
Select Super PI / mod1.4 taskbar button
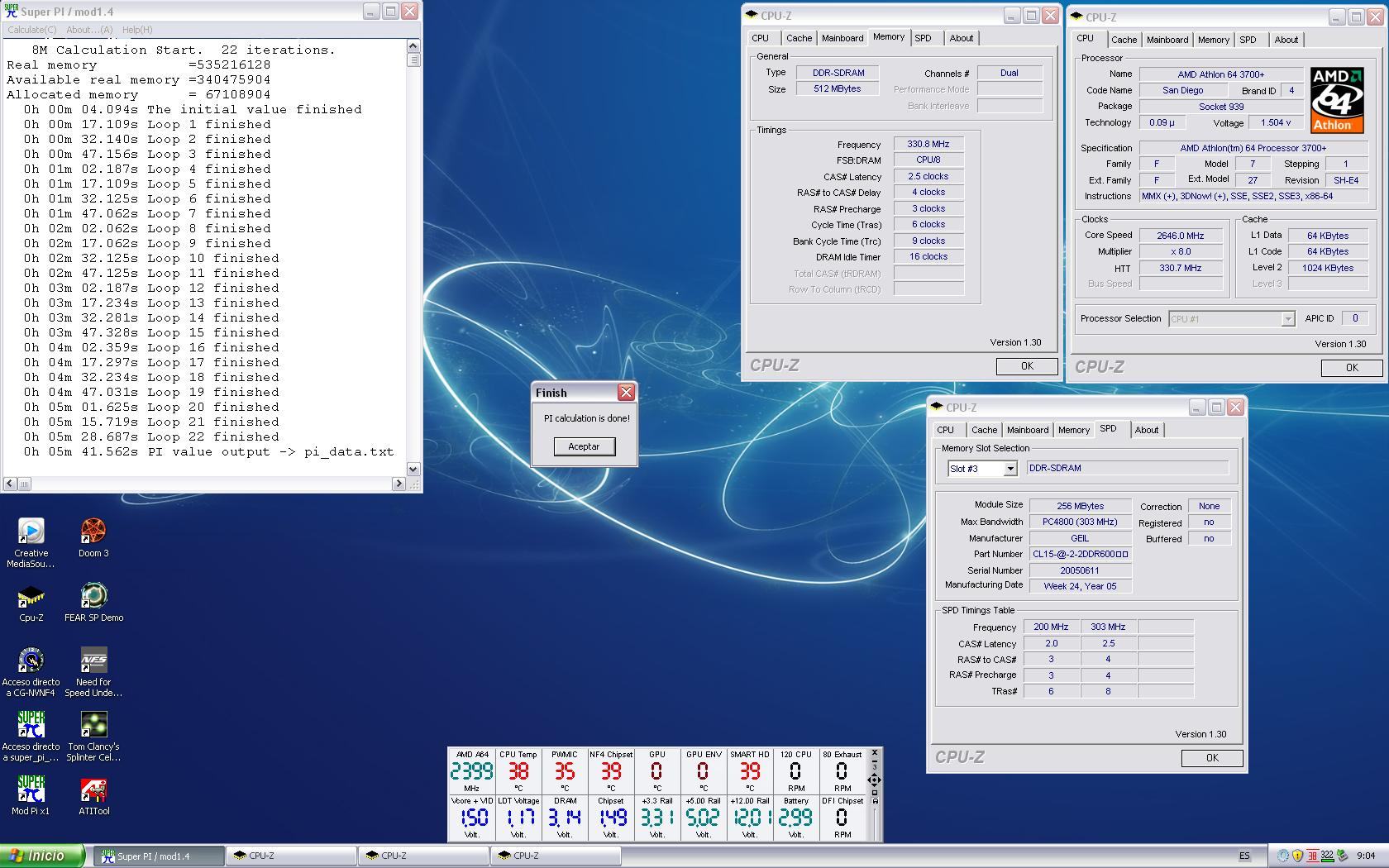click(157, 856)
